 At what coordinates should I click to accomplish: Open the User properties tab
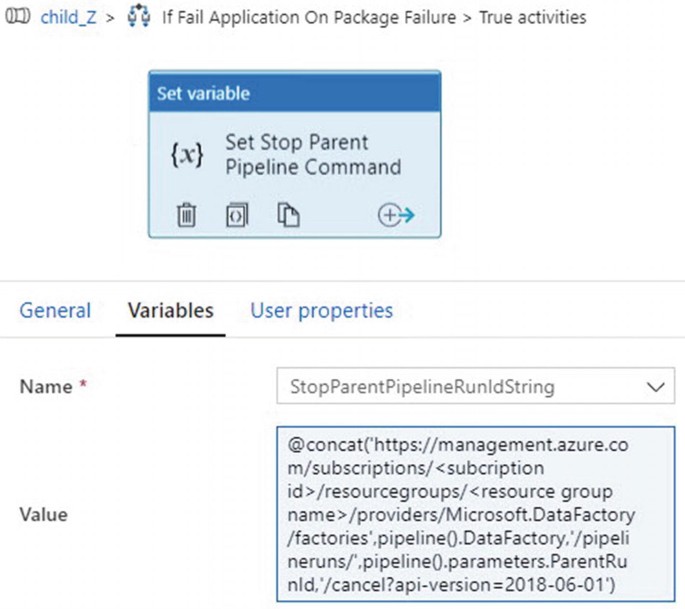coord(322,311)
